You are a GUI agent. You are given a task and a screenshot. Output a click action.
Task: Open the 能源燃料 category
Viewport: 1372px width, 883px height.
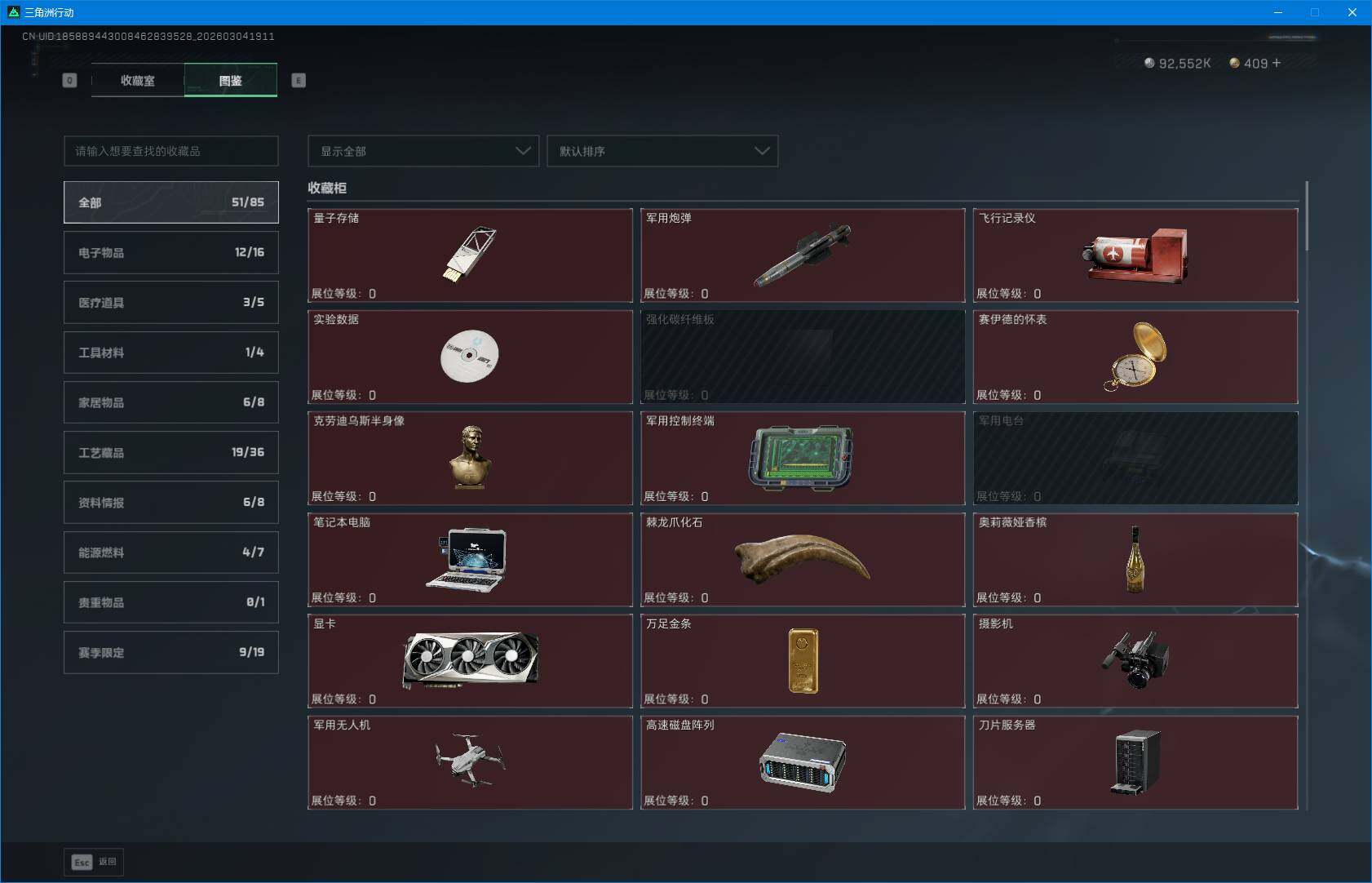point(171,552)
